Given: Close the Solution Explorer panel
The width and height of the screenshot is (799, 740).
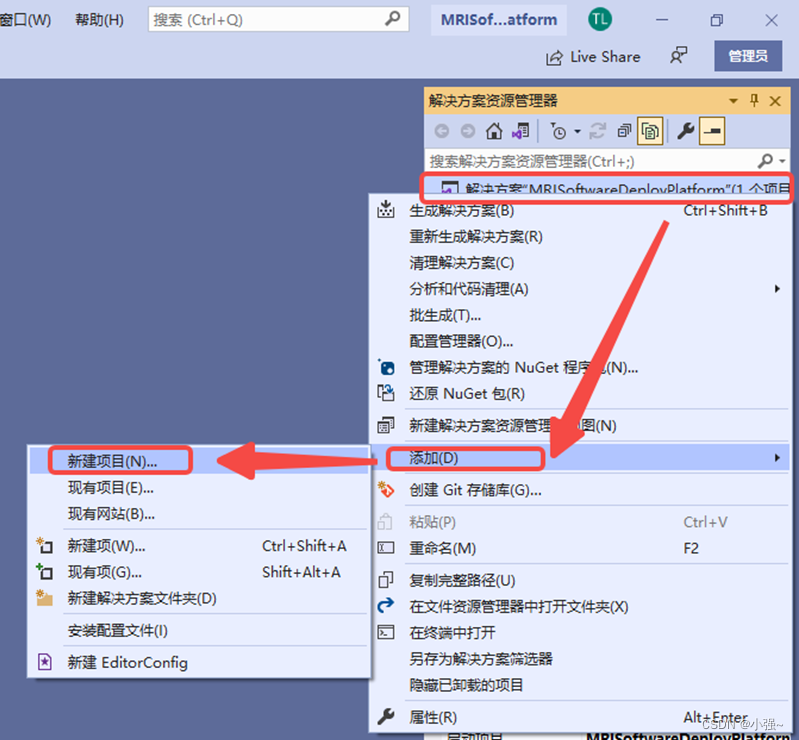Looking at the screenshot, I should click(x=775, y=101).
